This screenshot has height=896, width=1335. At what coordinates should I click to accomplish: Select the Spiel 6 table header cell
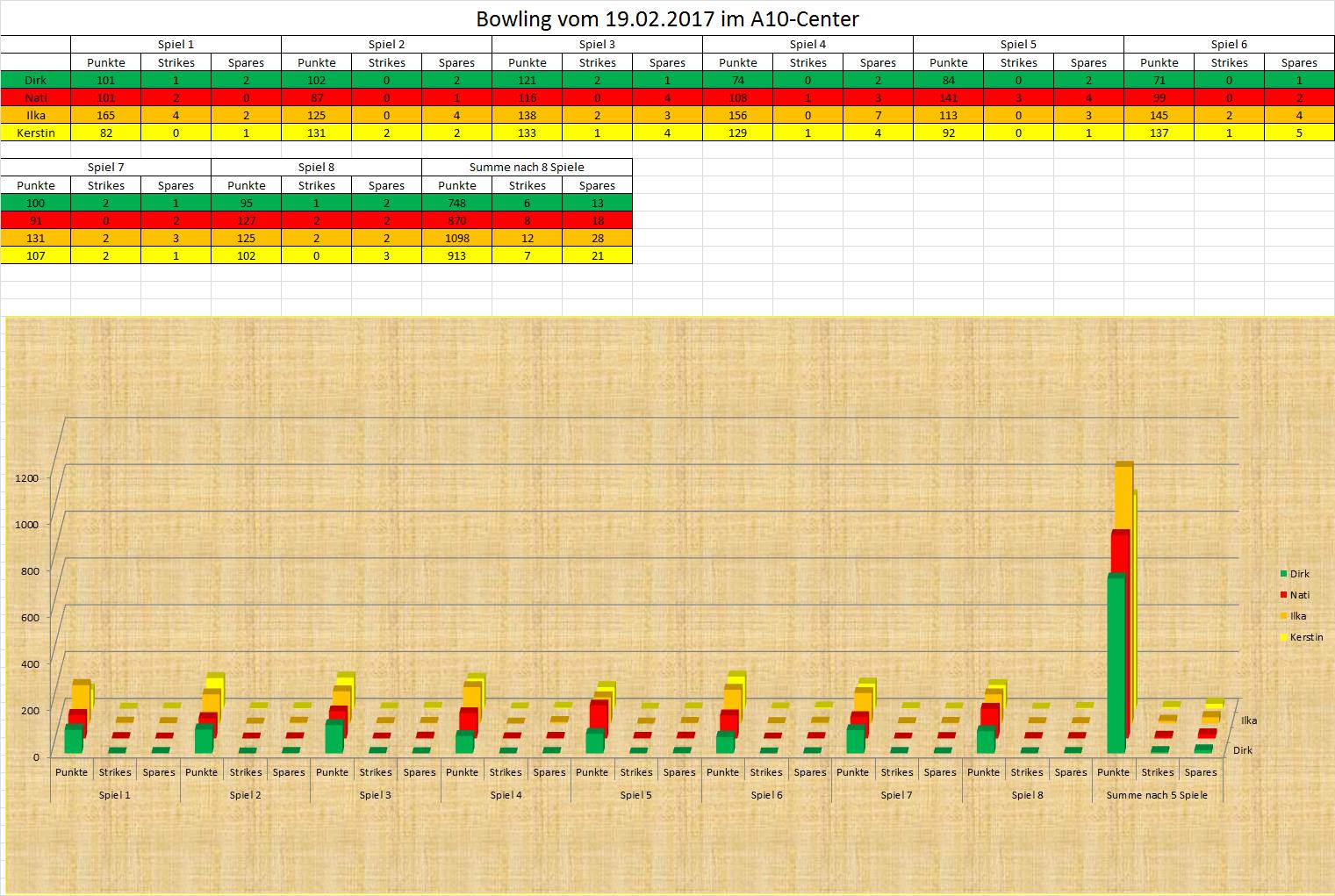(x=1229, y=44)
